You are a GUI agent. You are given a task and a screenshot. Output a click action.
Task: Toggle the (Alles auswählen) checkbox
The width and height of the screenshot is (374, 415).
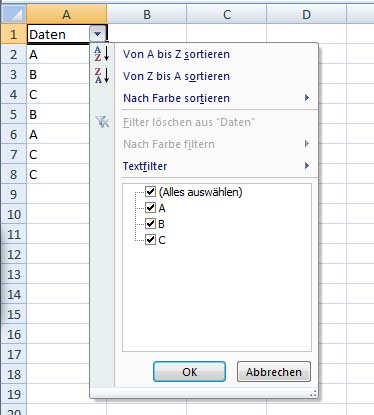[151, 191]
